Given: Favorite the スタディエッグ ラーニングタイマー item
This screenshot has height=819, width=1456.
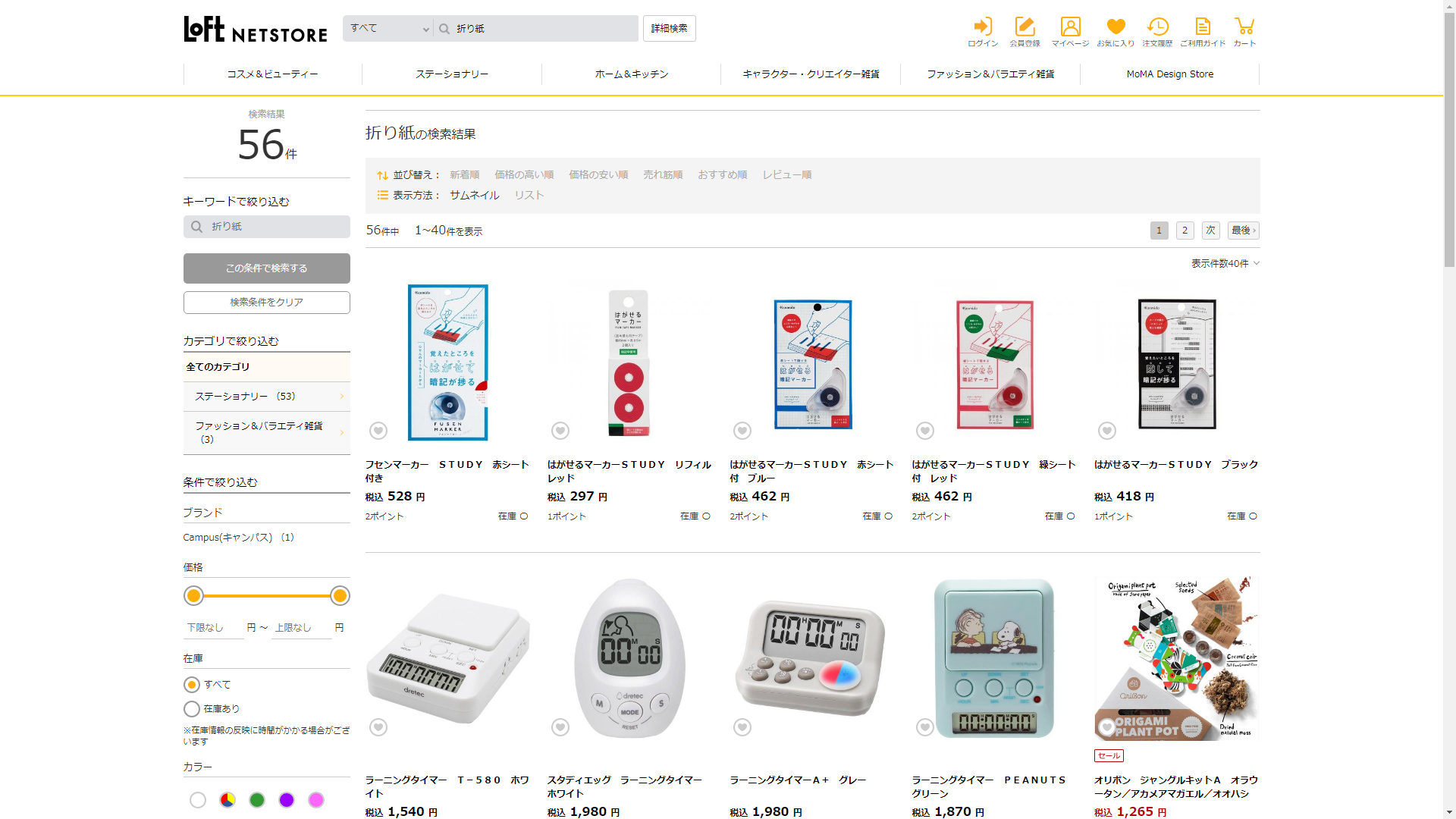Looking at the screenshot, I should click(x=560, y=727).
